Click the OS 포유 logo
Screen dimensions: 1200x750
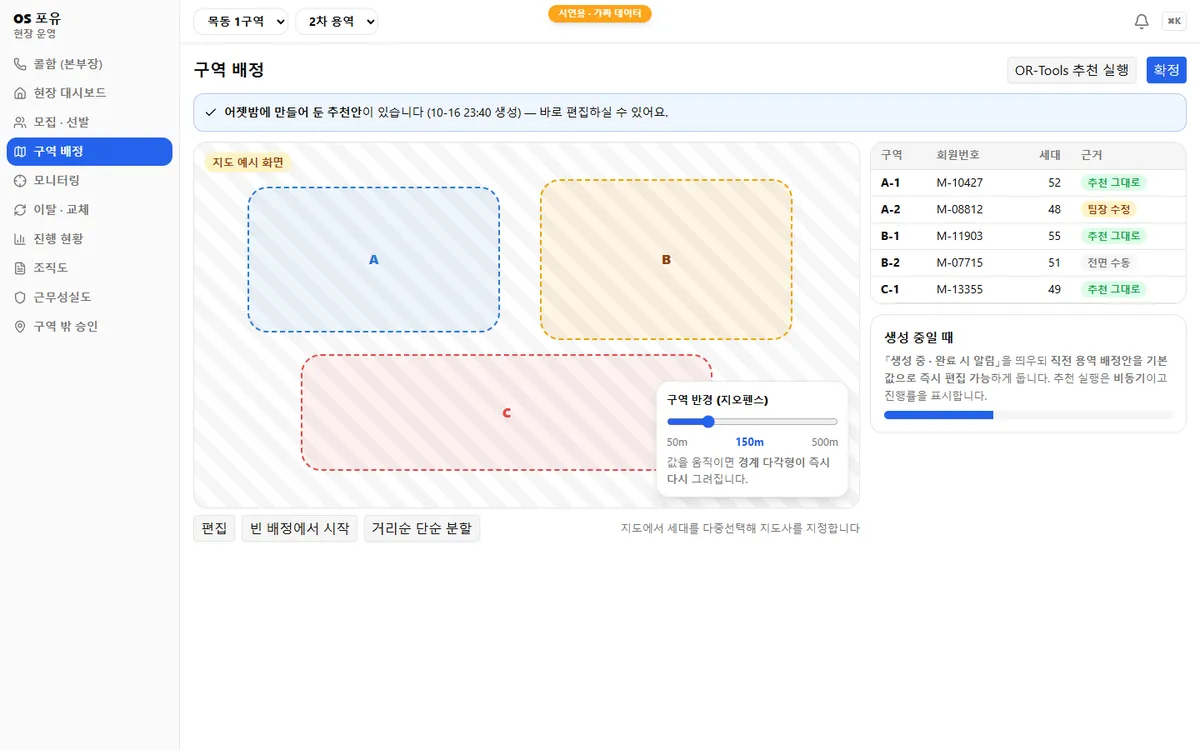click(x=37, y=17)
